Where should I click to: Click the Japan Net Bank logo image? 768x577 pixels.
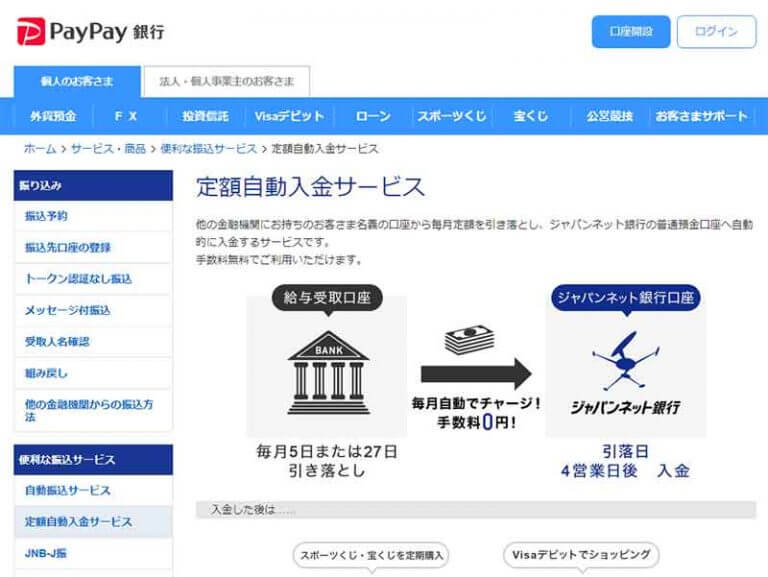[625, 373]
